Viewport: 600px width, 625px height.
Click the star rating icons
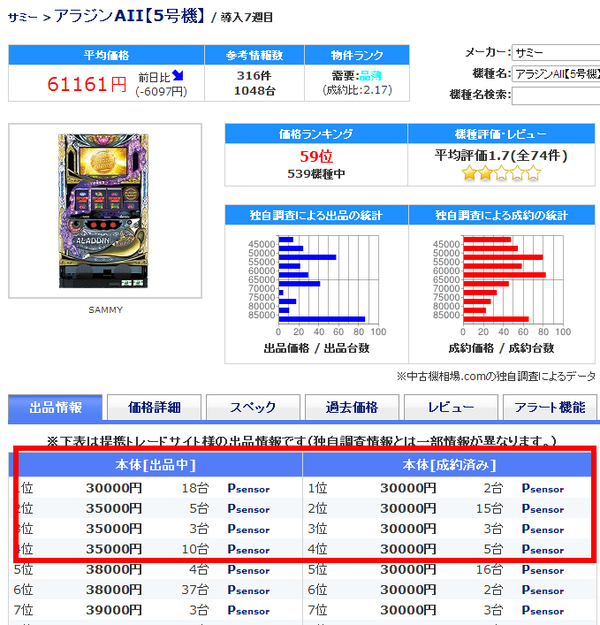(501, 173)
